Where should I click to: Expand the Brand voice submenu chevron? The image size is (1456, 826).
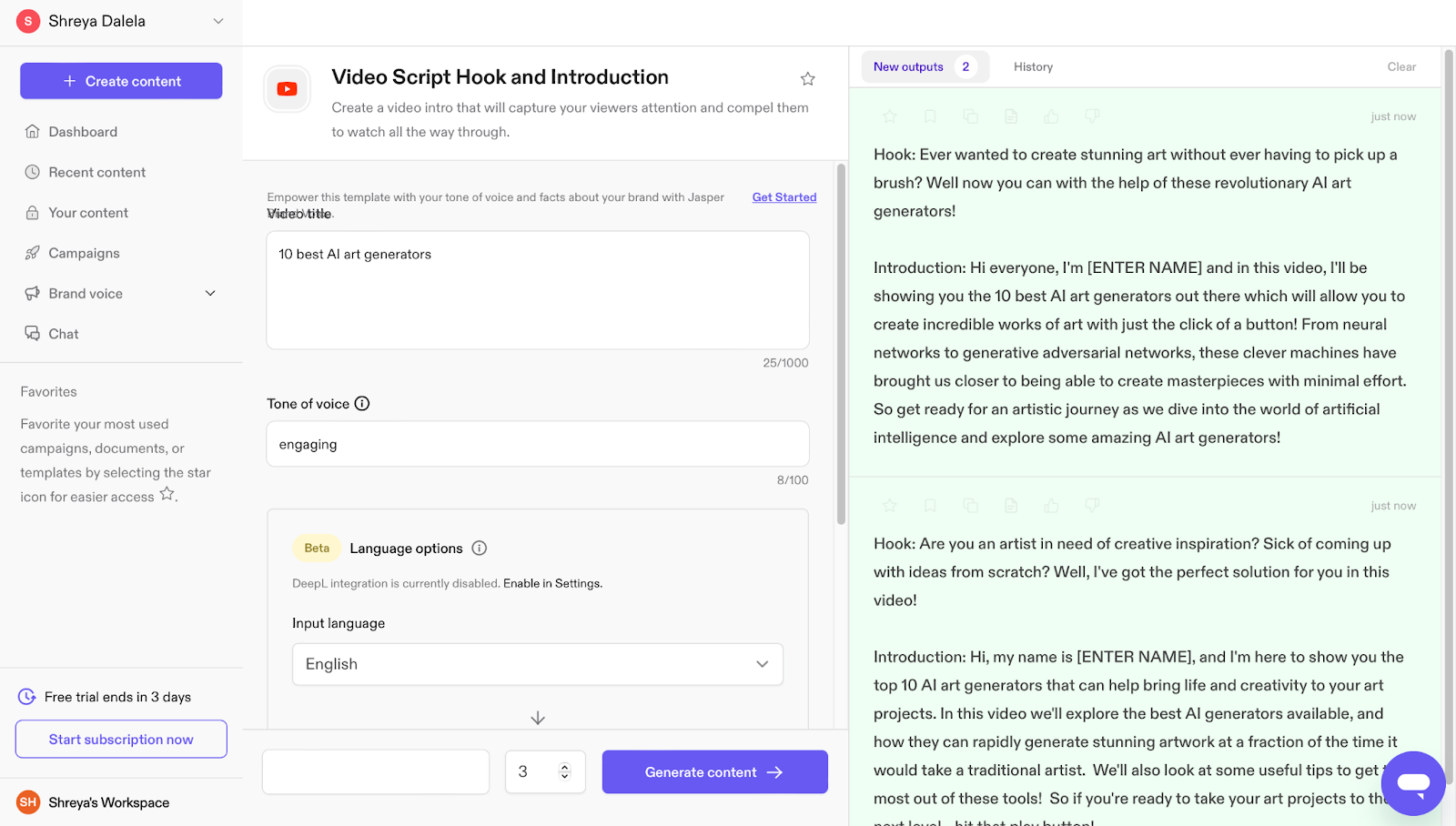coord(210,294)
